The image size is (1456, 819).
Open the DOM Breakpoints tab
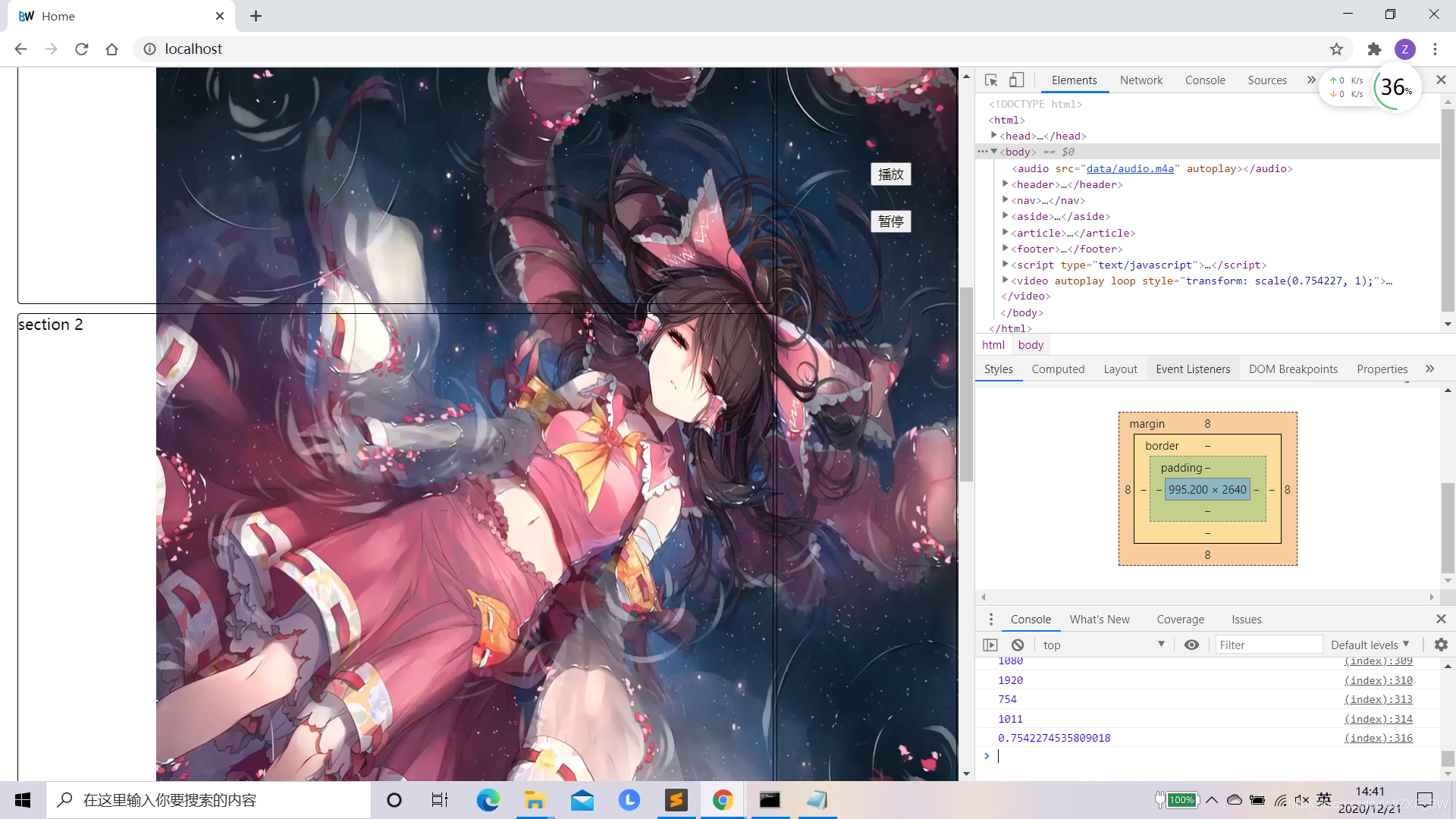[x=1293, y=369]
